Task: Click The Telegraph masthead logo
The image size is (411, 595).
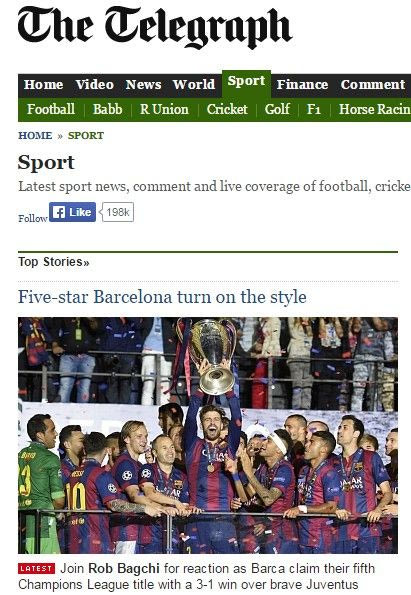Action: coord(155,27)
